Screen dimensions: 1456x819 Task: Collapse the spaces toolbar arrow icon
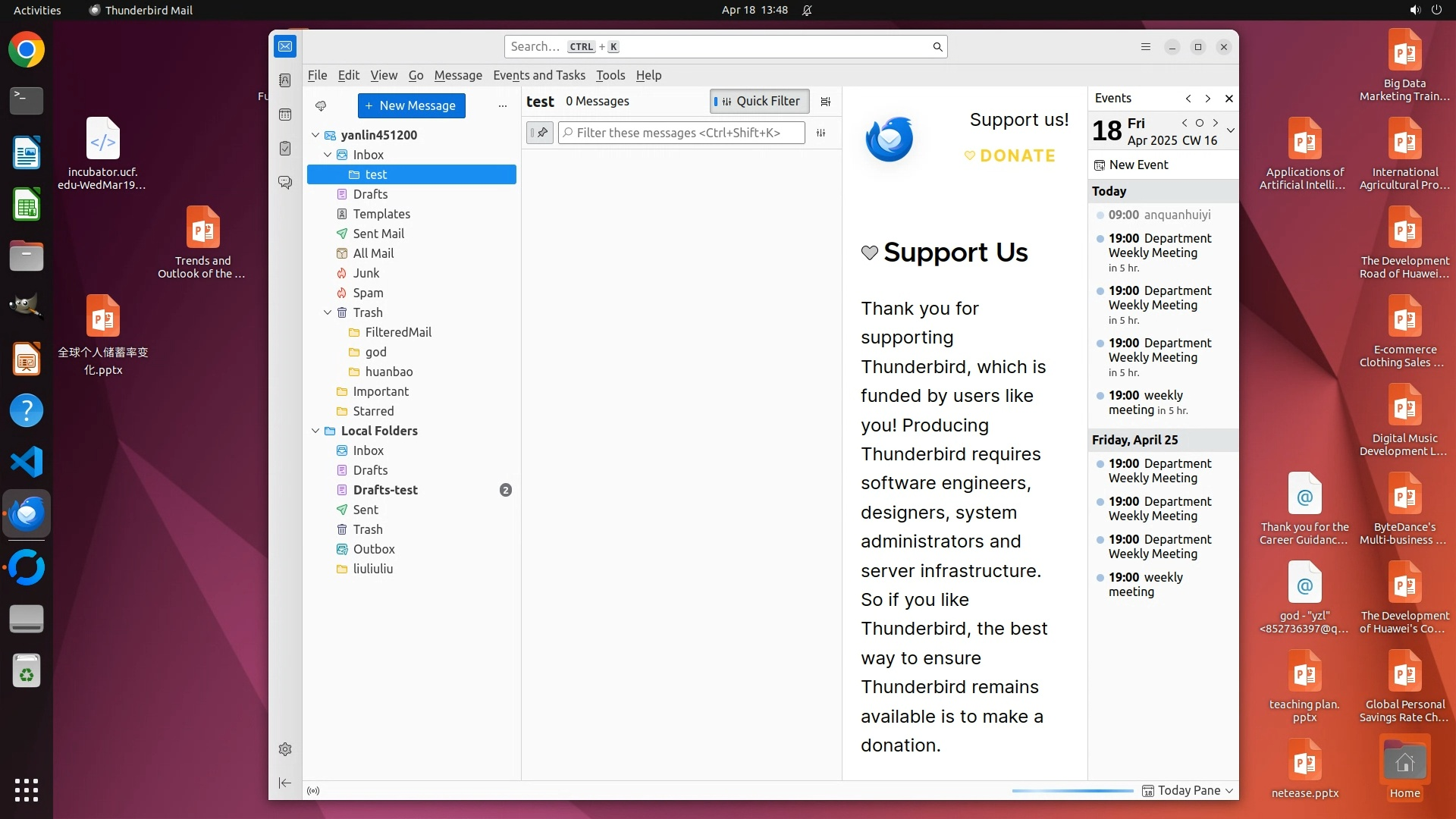[285, 783]
